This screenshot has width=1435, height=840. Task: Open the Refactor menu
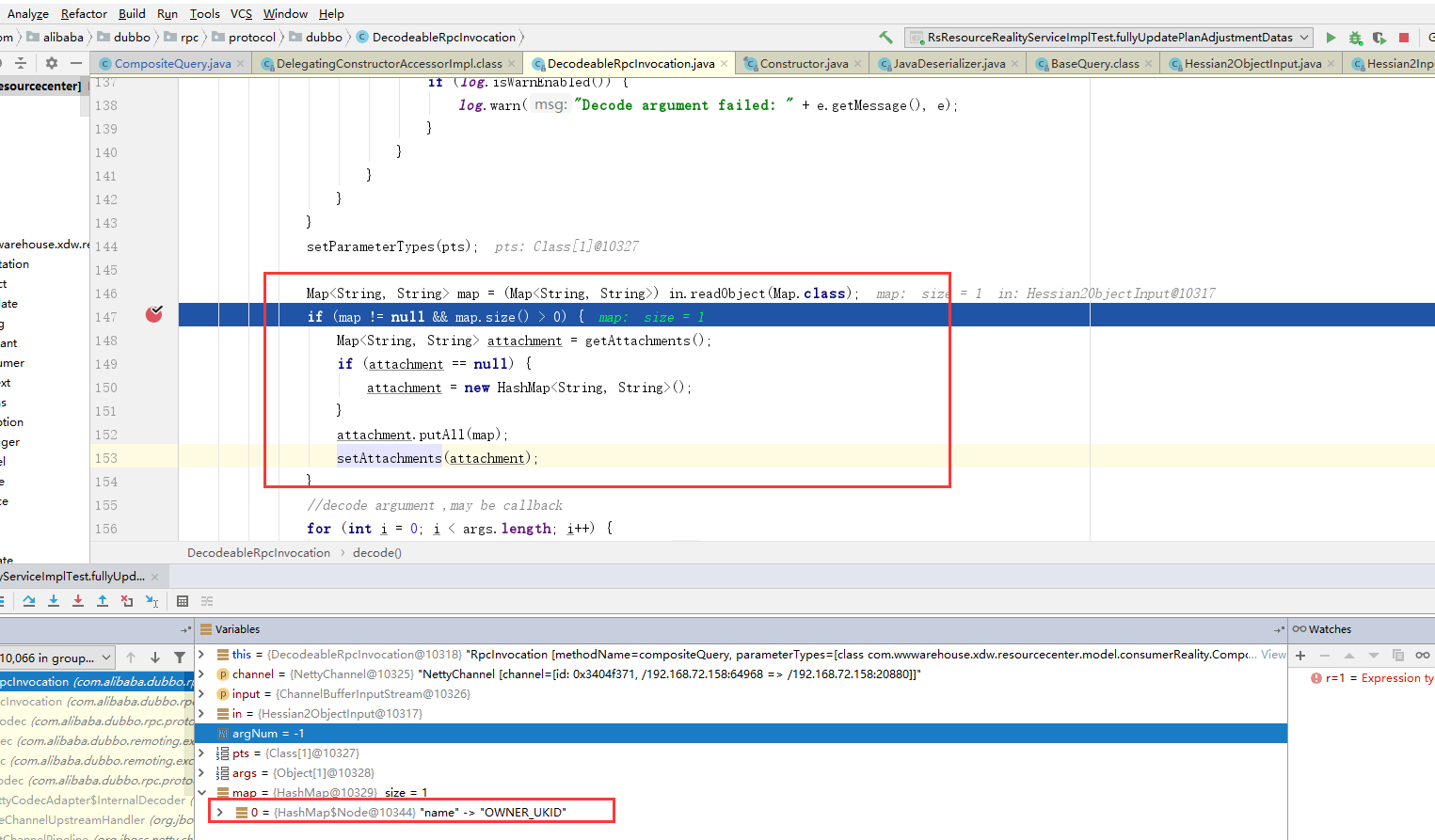[83, 13]
